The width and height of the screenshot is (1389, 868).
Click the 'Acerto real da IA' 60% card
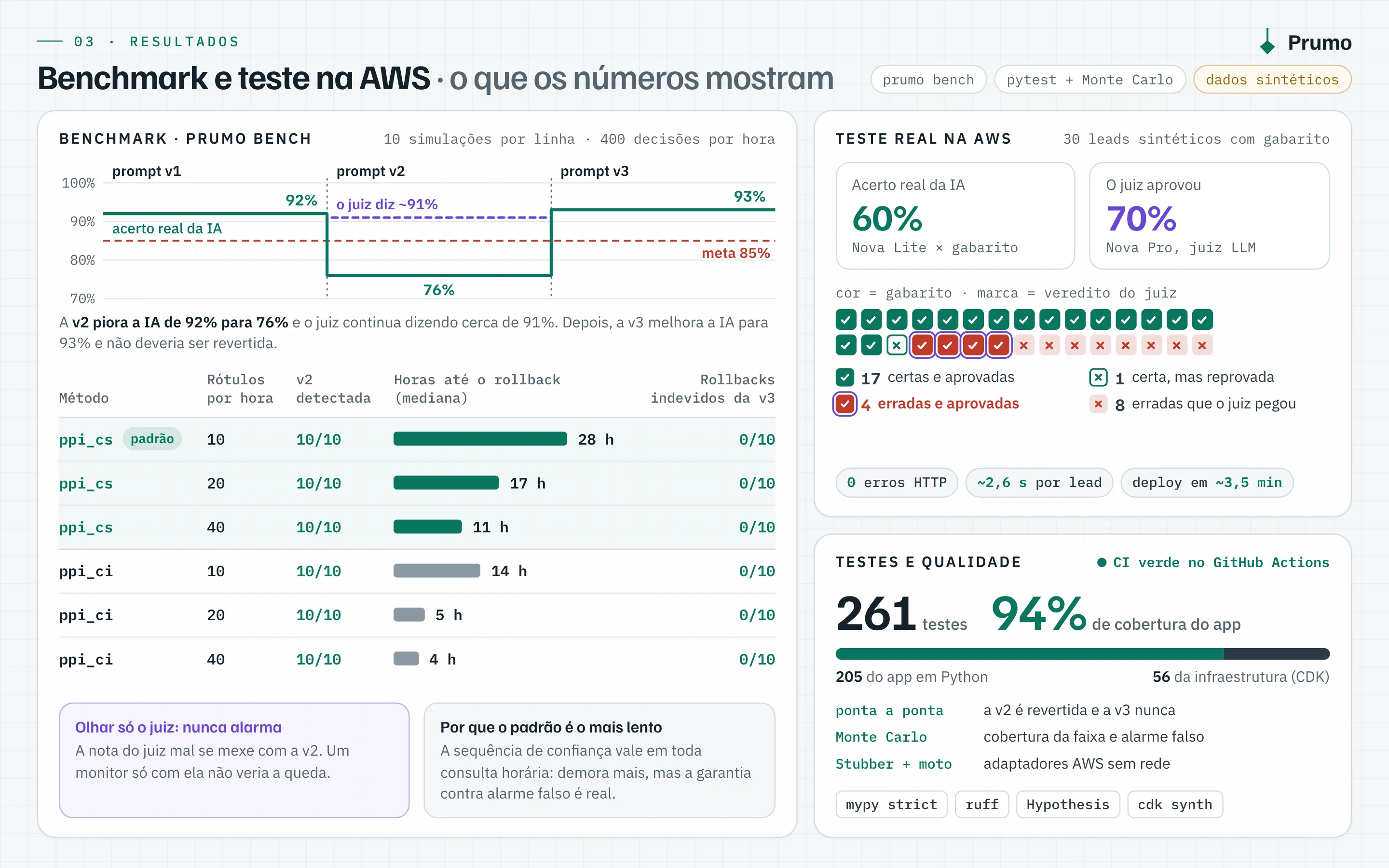955,216
